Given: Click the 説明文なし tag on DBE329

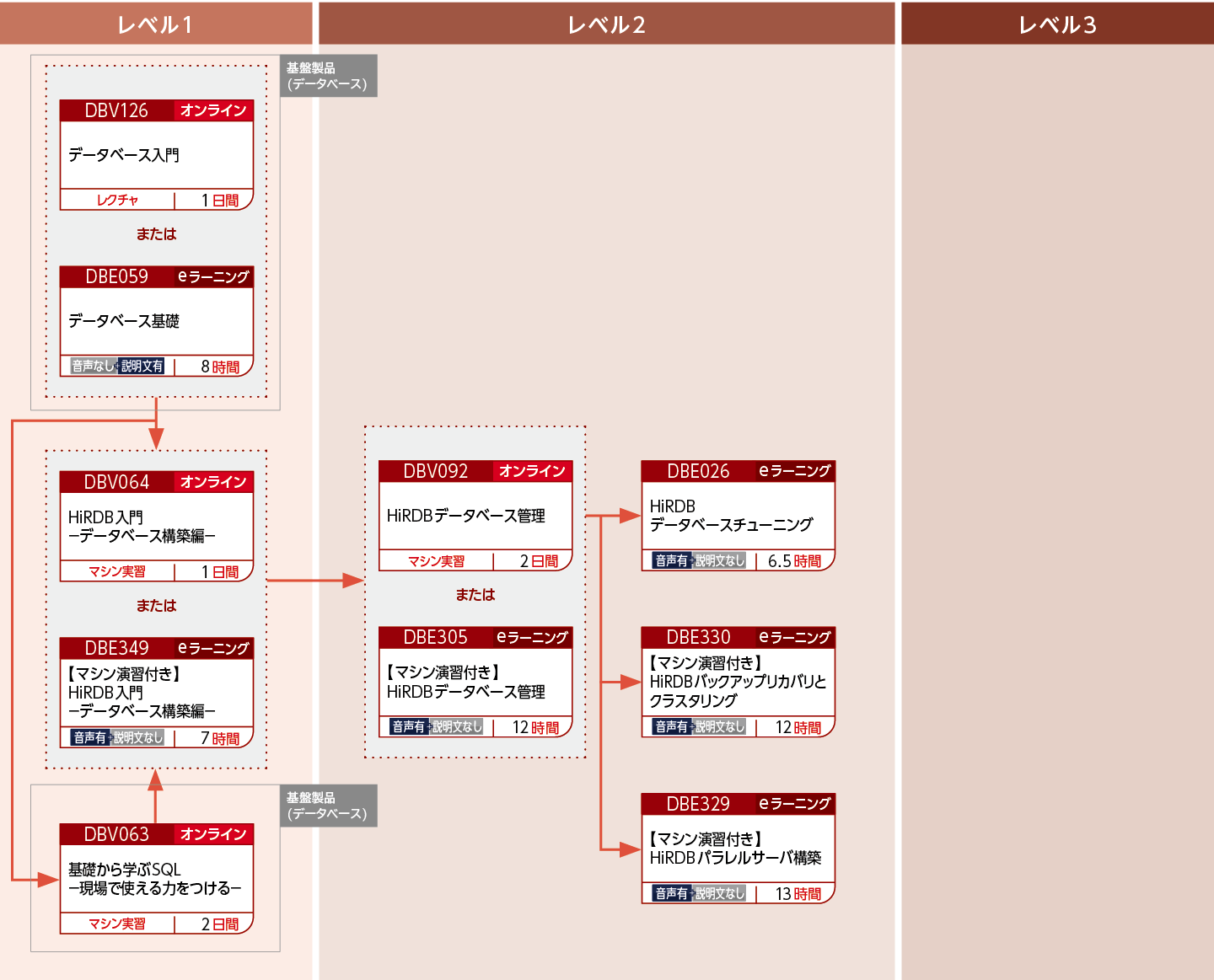Looking at the screenshot, I should [x=720, y=893].
